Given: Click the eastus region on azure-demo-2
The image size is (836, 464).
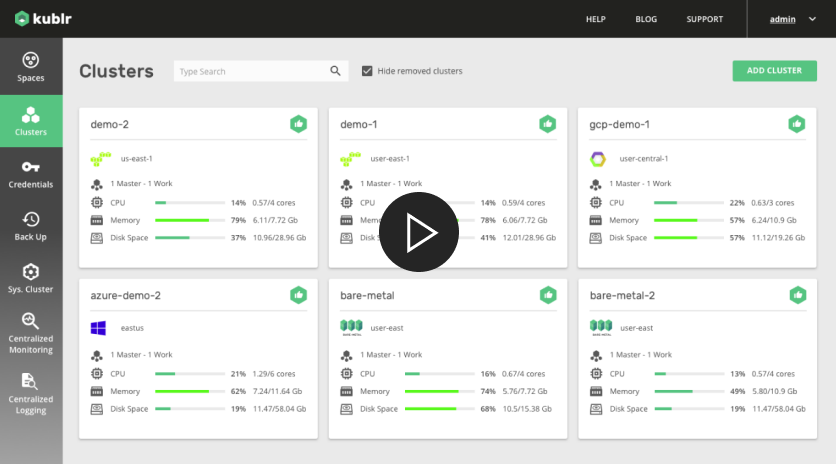Looking at the screenshot, I should 132,328.
